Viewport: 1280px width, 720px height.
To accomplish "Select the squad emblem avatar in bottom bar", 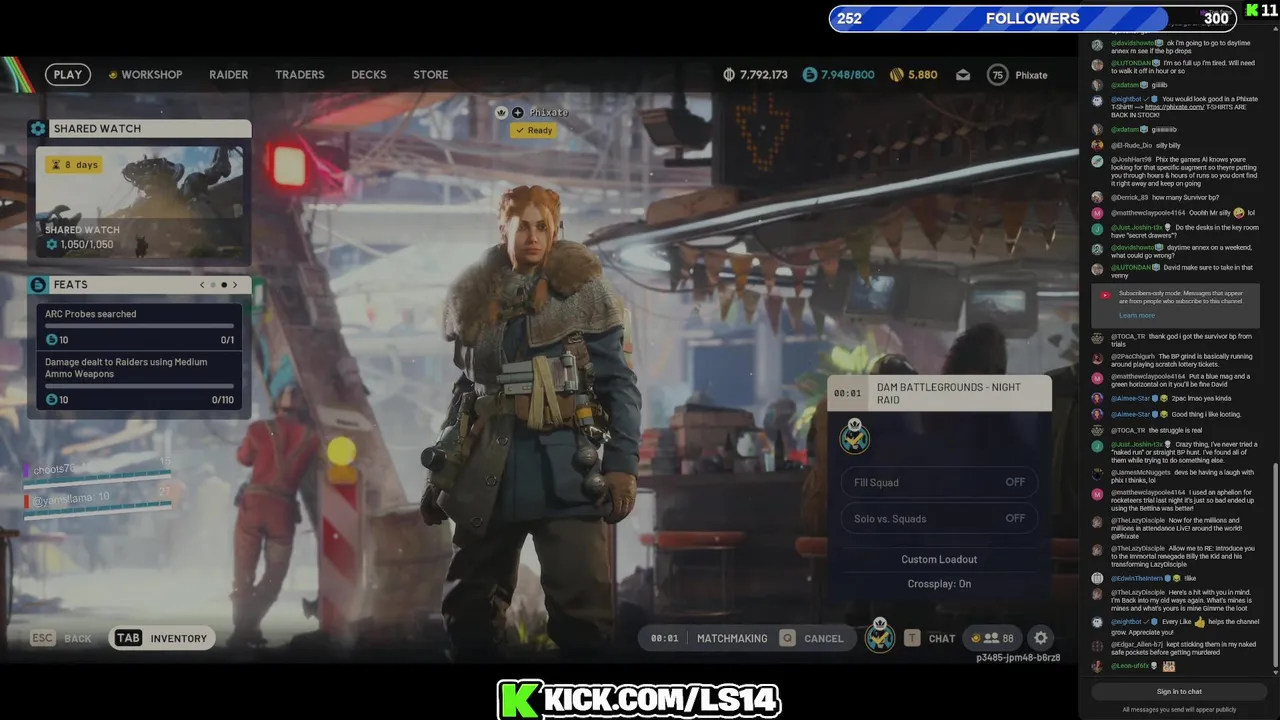I will [x=880, y=636].
